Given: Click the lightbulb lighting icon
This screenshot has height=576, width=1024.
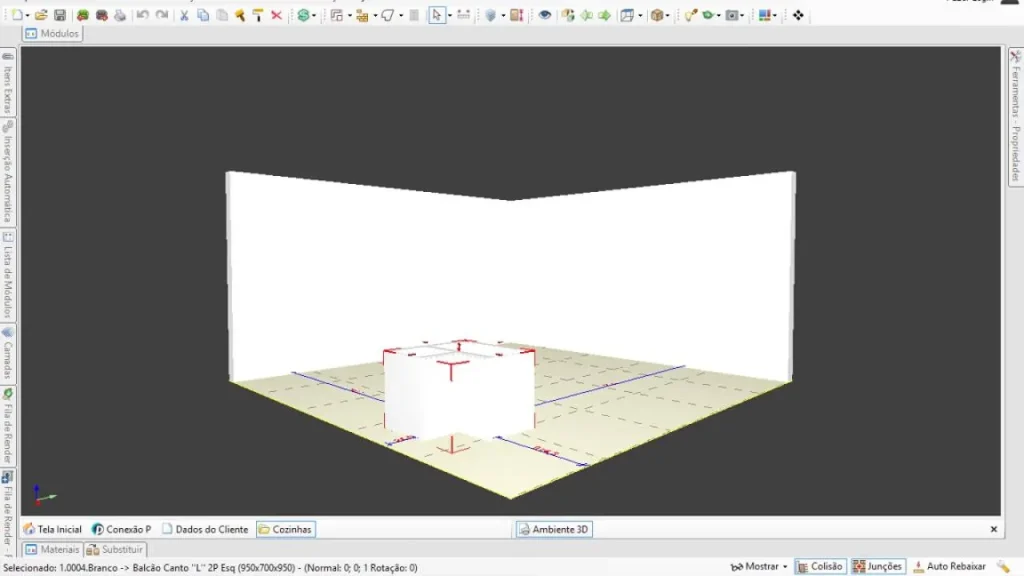Looking at the screenshot, I should click(x=690, y=15).
